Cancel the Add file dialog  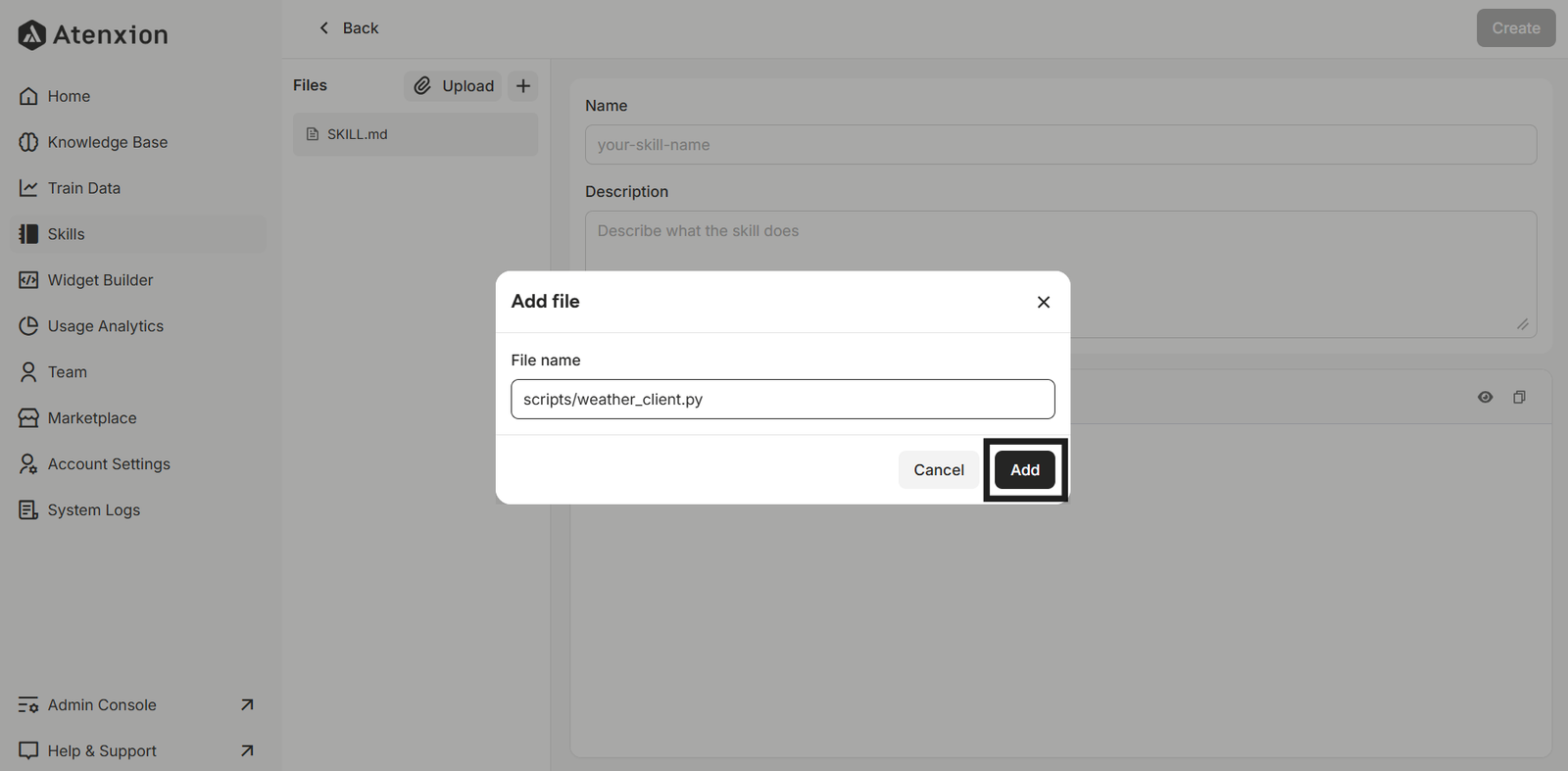(939, 470)
